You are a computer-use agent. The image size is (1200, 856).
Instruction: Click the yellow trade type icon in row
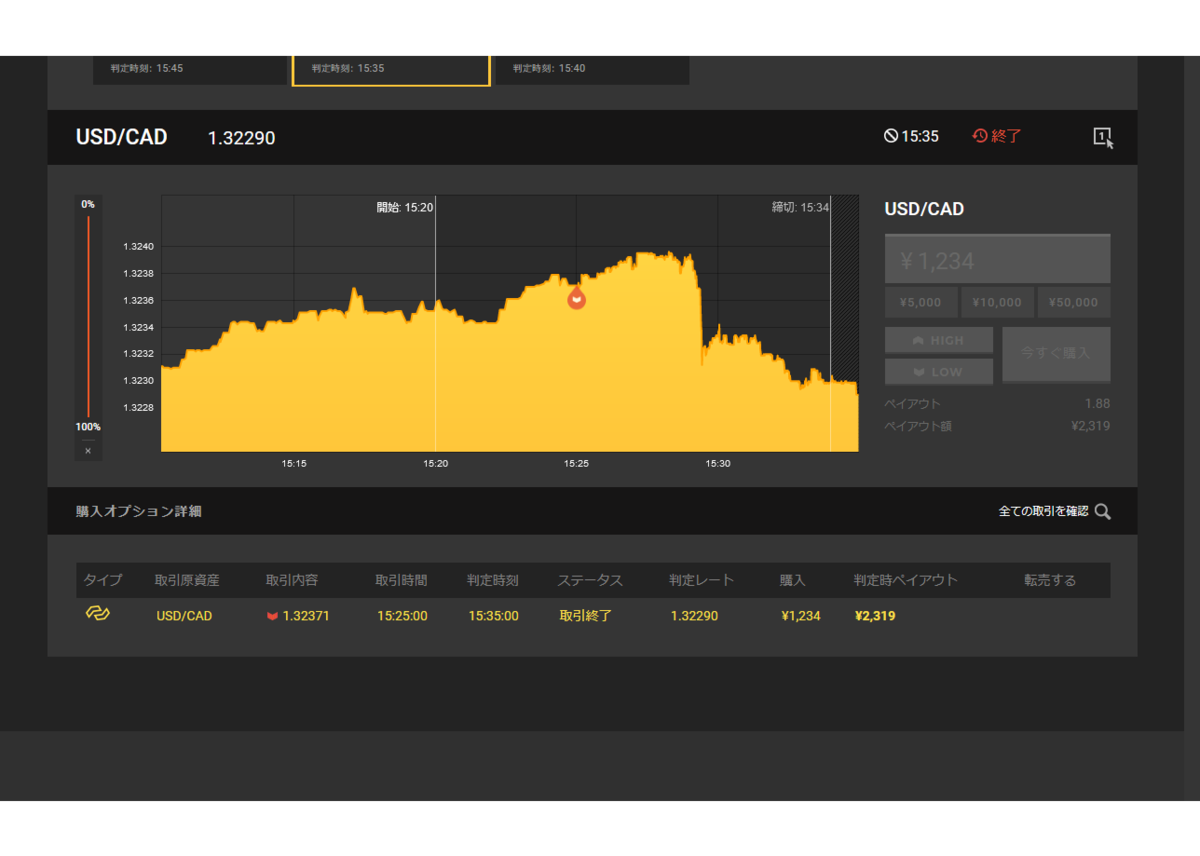coord(97,613)
